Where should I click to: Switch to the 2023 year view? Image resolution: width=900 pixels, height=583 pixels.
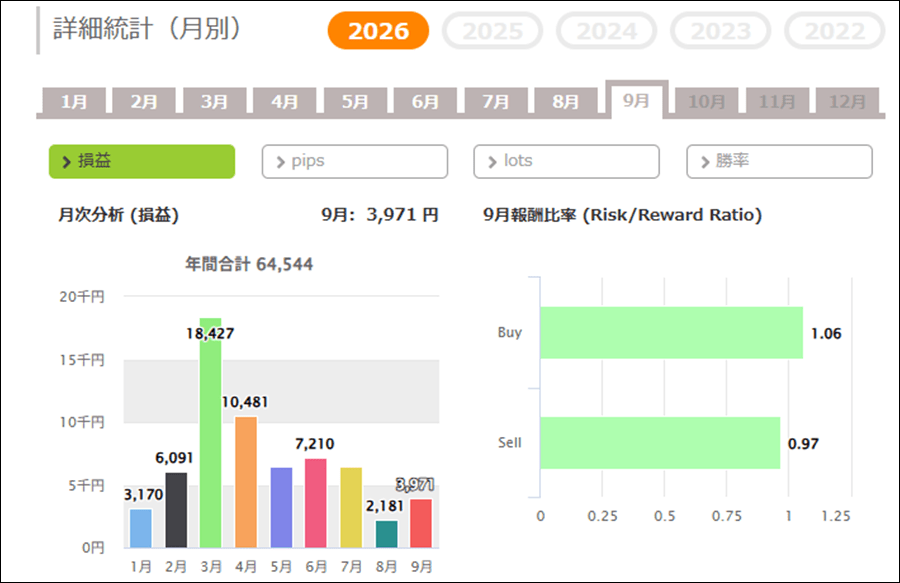click(x=720, y=30)
